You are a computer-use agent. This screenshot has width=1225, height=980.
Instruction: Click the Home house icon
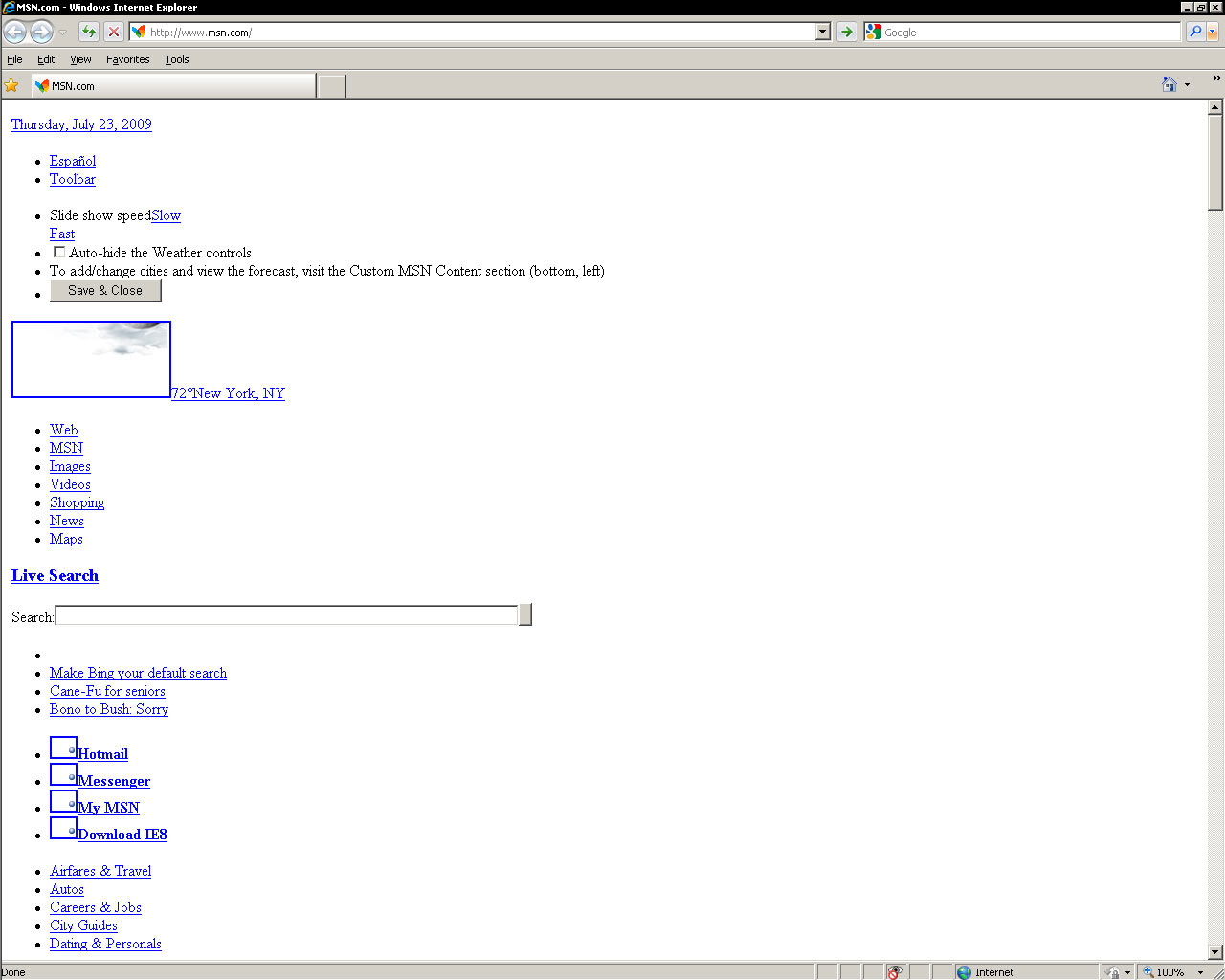coord(1169,84)
